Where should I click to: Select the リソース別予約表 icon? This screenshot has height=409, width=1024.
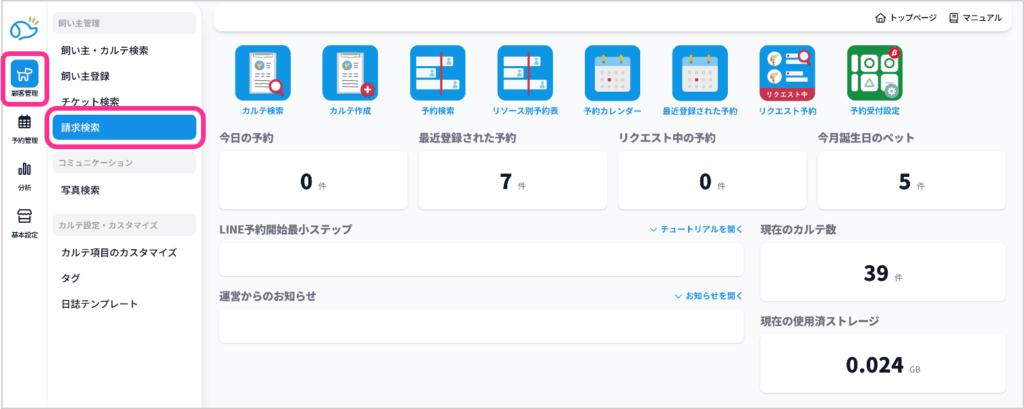[x=525, y=73]
